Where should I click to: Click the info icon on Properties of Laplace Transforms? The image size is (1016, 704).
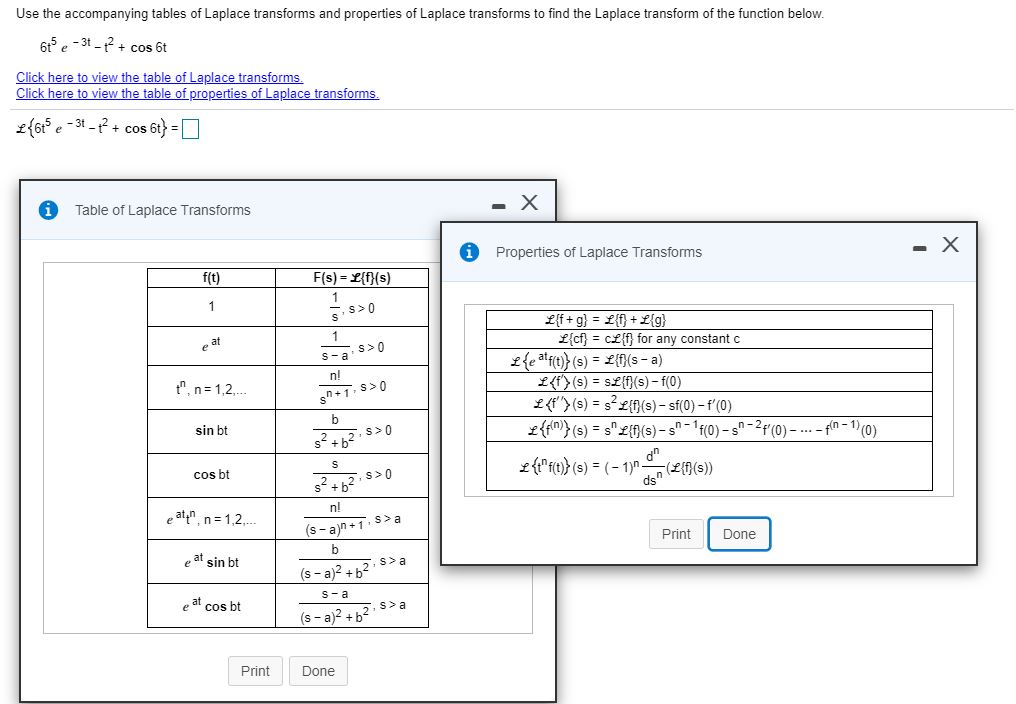click(470, 252)
